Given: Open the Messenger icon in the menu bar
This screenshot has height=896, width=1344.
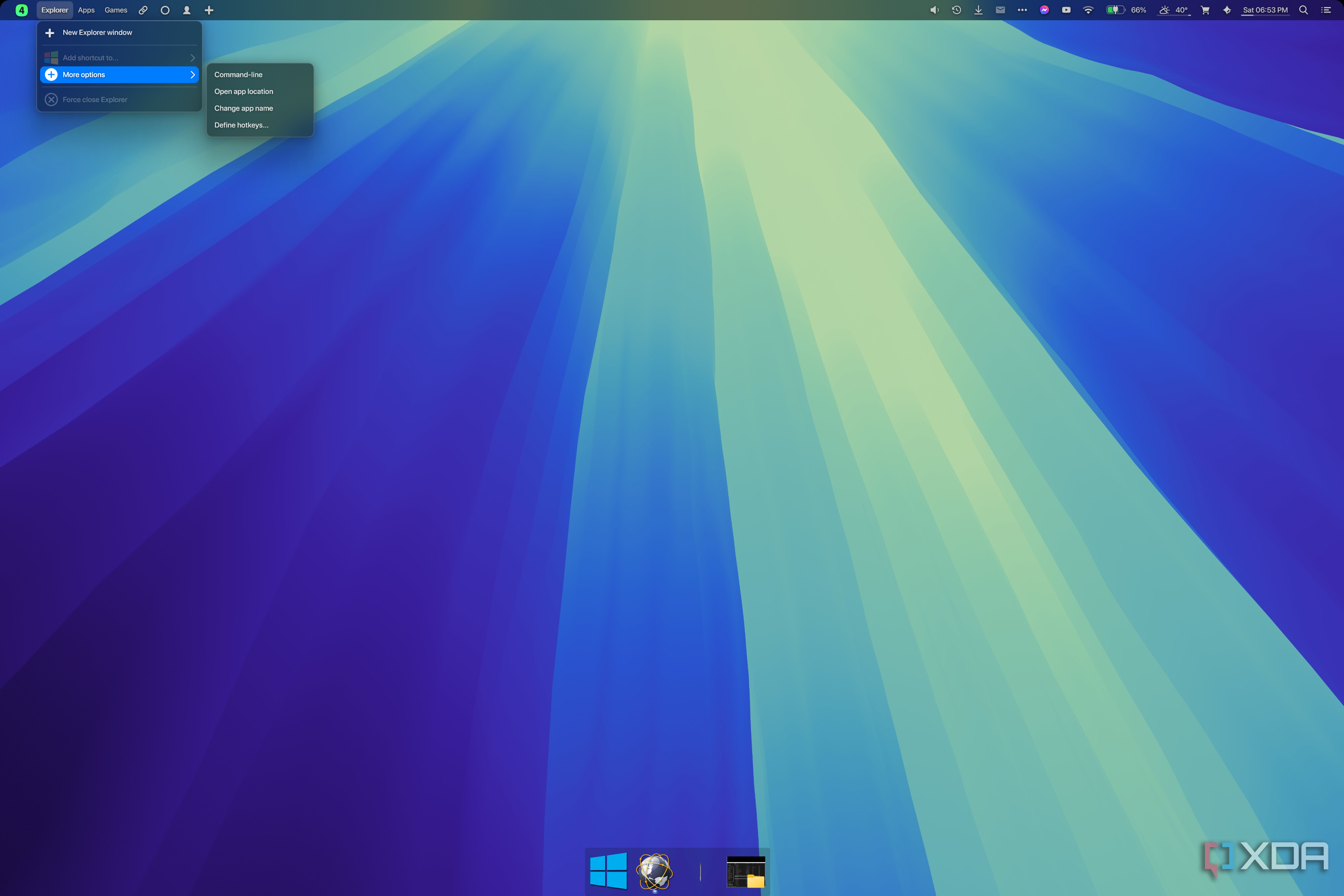Looking at the screenshot, I should click(1045, 10).
